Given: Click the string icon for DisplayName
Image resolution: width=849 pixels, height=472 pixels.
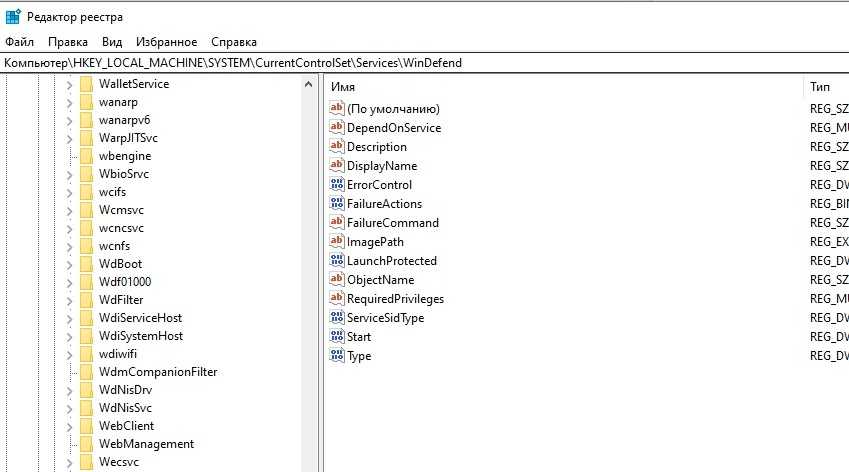Looking at the screenshot, I should (x=337, y=166).
